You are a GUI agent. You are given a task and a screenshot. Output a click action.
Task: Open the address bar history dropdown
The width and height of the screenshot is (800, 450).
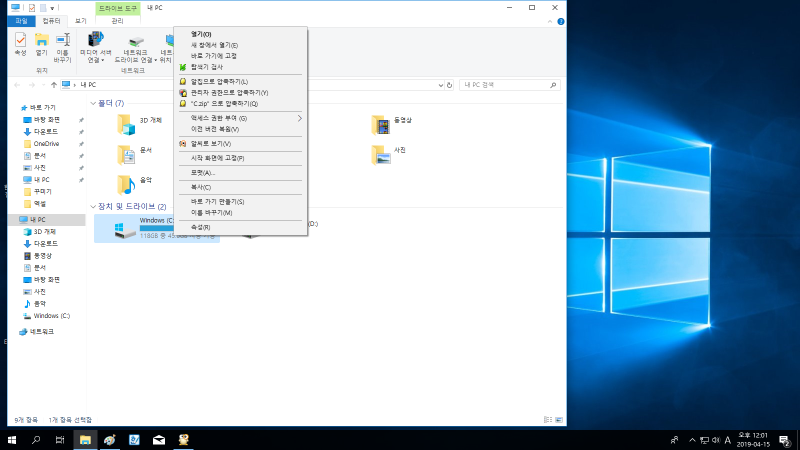click(440, 85)
